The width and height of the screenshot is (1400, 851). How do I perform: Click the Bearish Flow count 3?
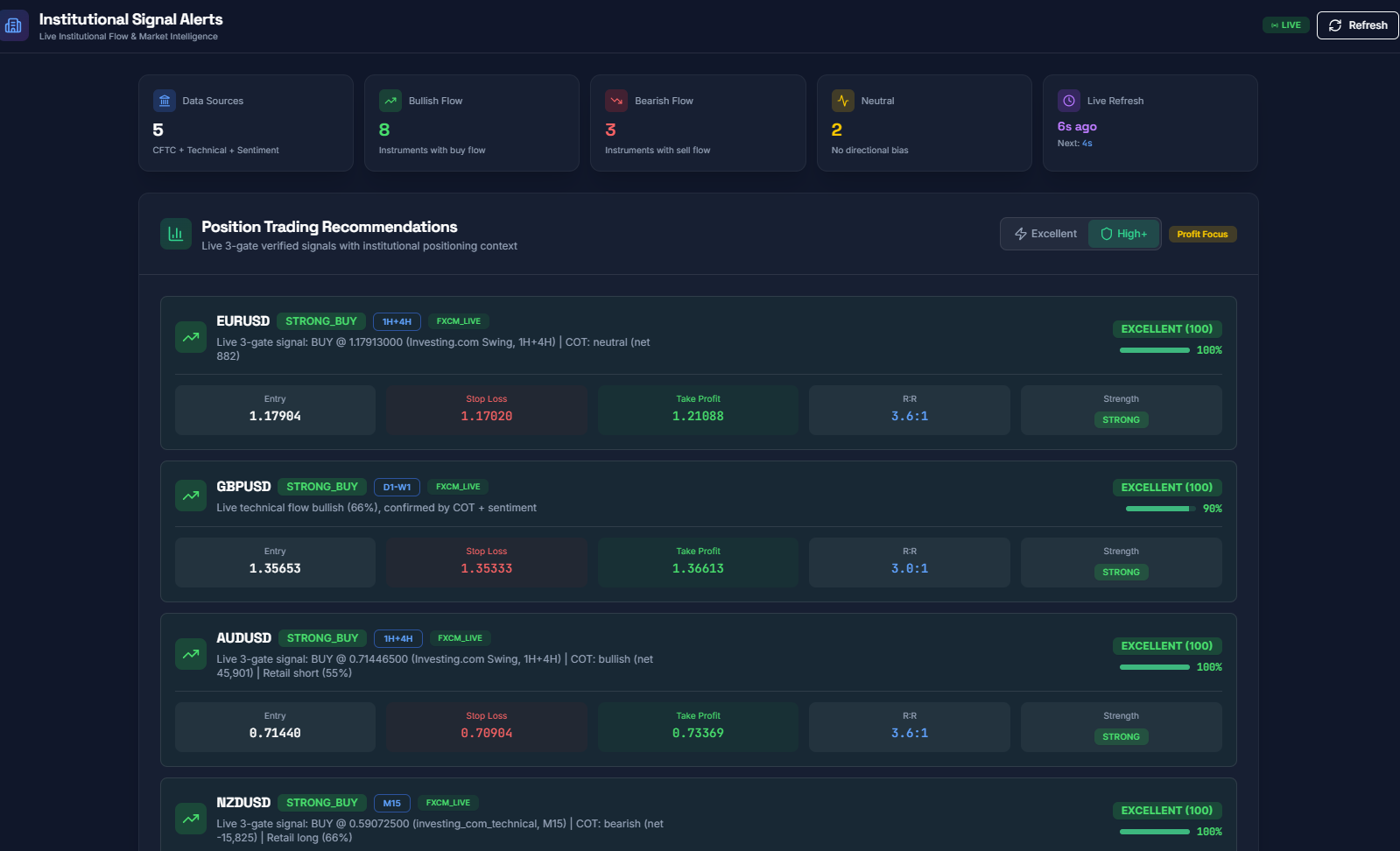pyautogui.click(x=610, y=130)
